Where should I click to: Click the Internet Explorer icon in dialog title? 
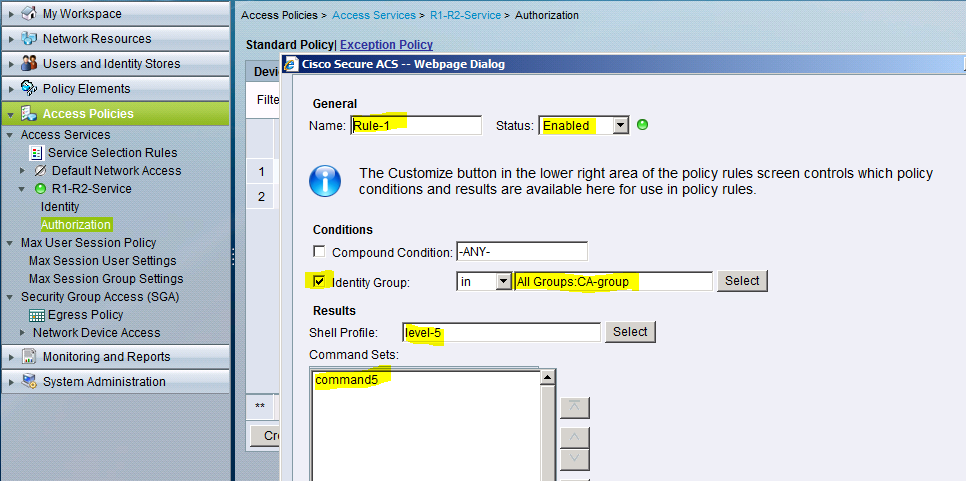[291, 63]
